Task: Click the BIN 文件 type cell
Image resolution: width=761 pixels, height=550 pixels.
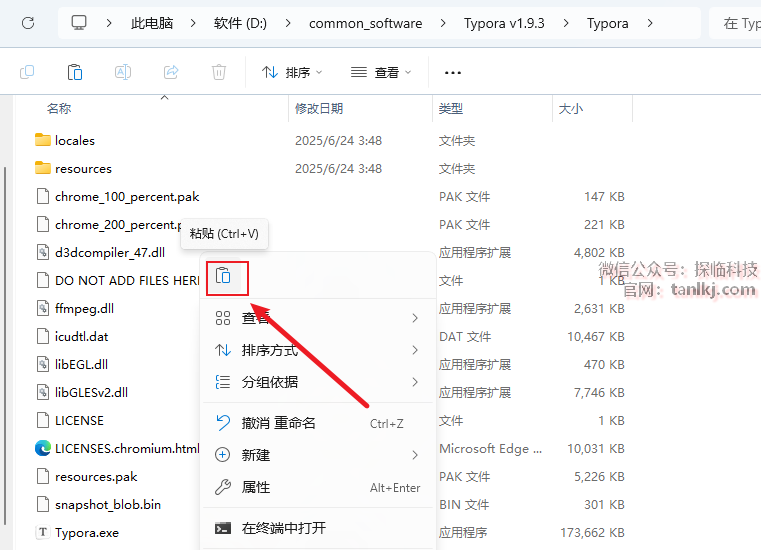Action: coord(464,504)
